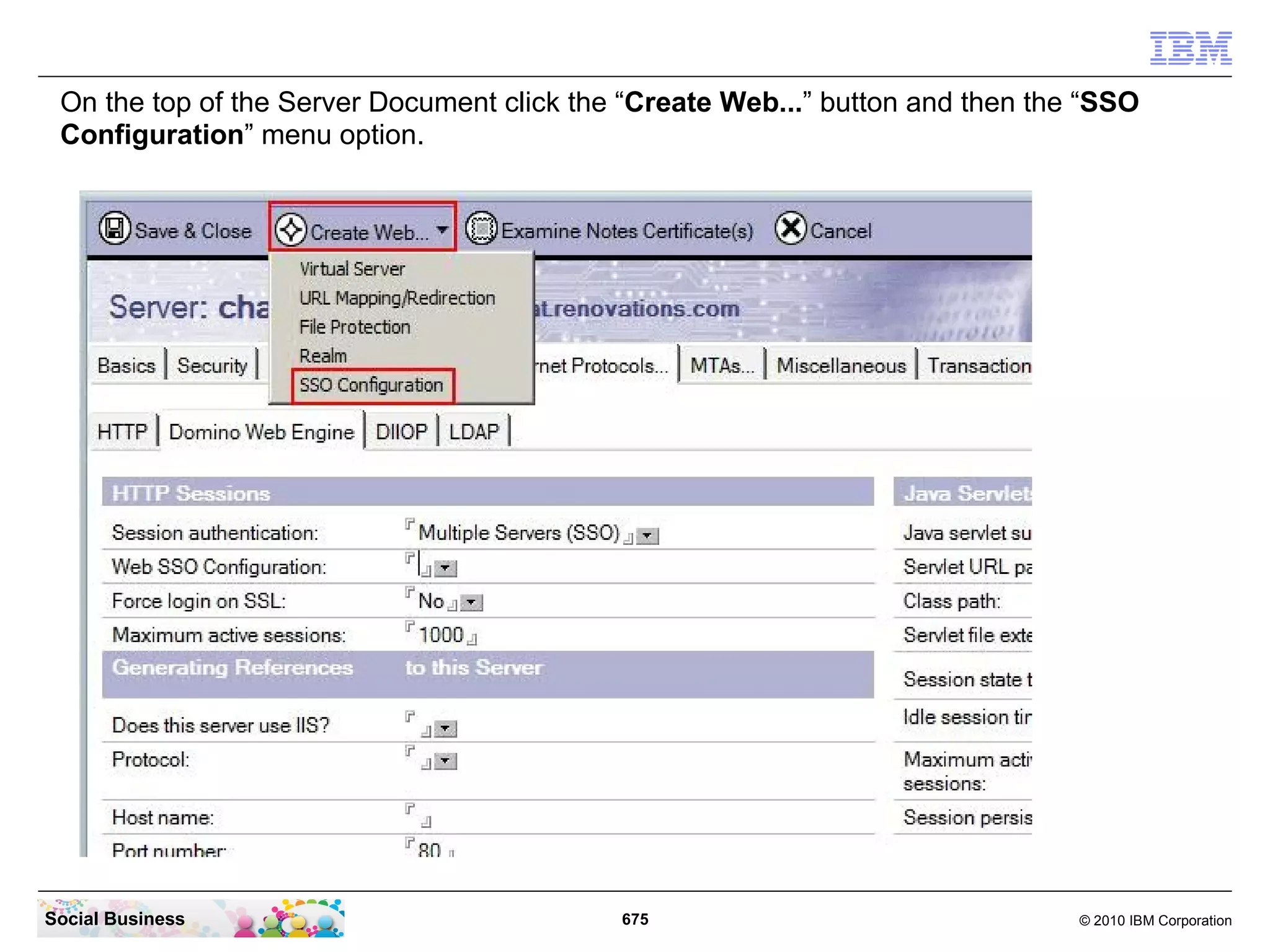1270x952 pixels.
Task: Click the Idle session timeout label
Action: [967, 717]
